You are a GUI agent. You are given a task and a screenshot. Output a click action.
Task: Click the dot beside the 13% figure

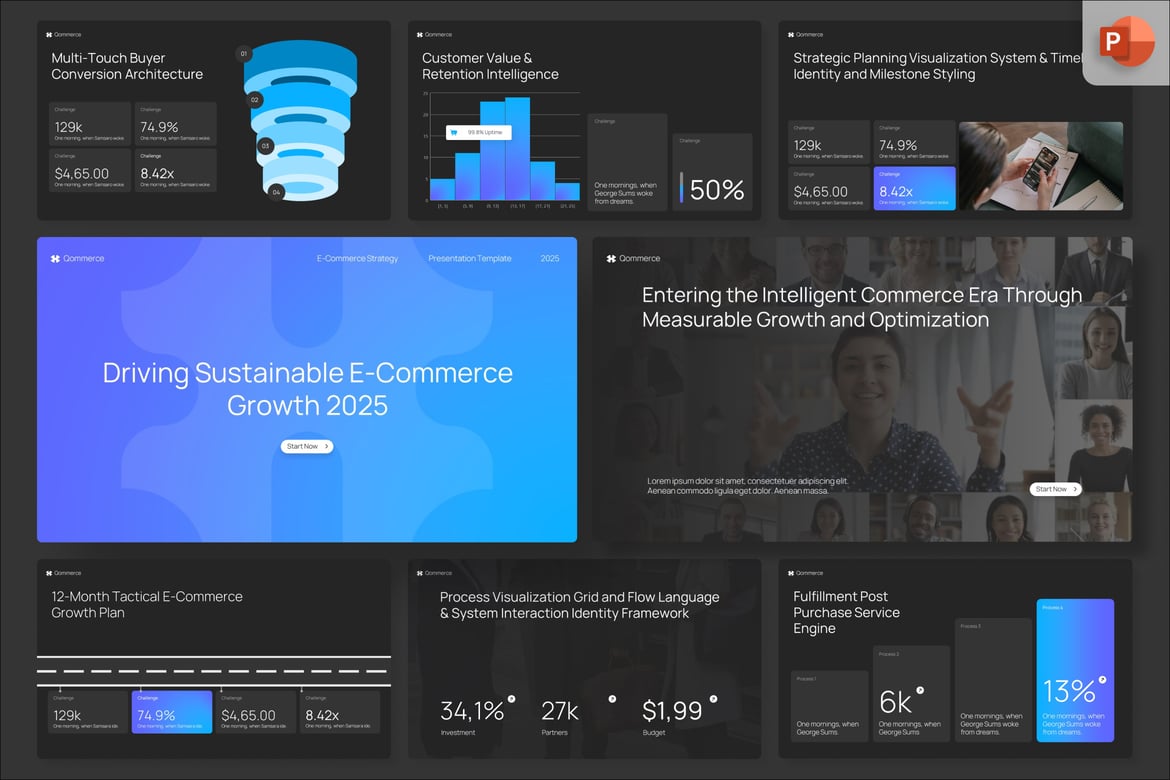1102,680
